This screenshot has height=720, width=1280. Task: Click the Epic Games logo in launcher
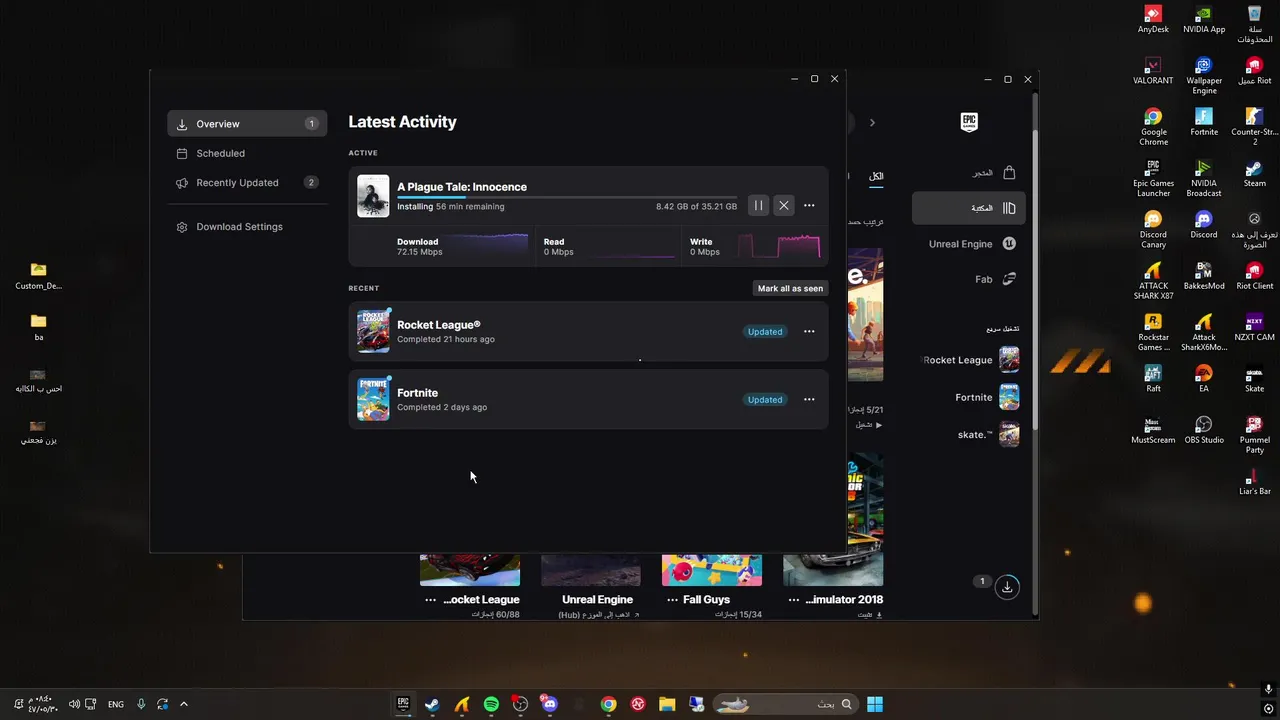(969, 122)
